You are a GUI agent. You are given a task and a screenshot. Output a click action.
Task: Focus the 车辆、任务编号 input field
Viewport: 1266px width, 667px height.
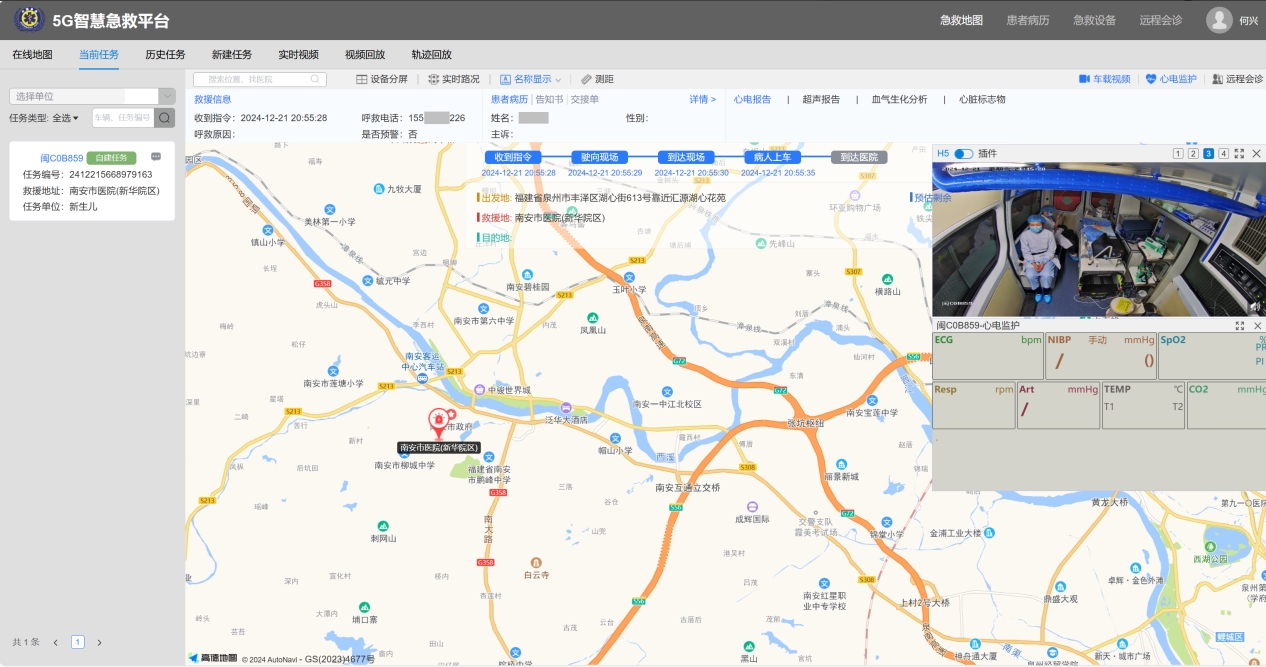click(123, 118)
